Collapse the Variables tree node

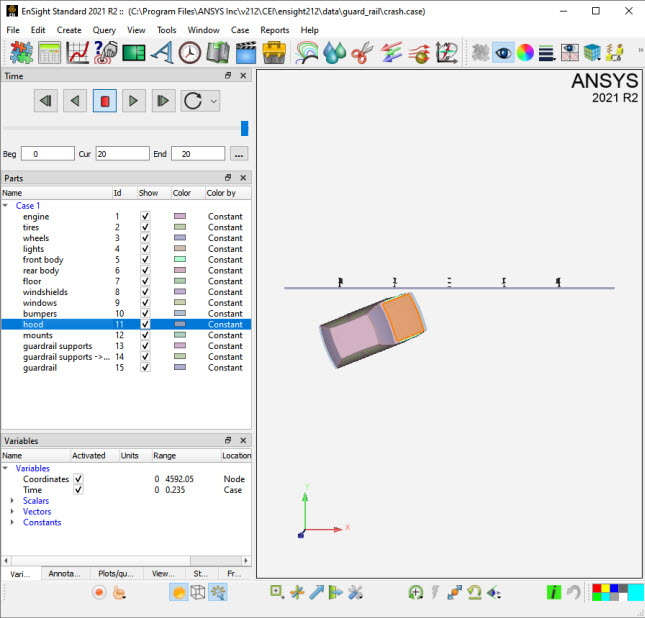[6, 468]
